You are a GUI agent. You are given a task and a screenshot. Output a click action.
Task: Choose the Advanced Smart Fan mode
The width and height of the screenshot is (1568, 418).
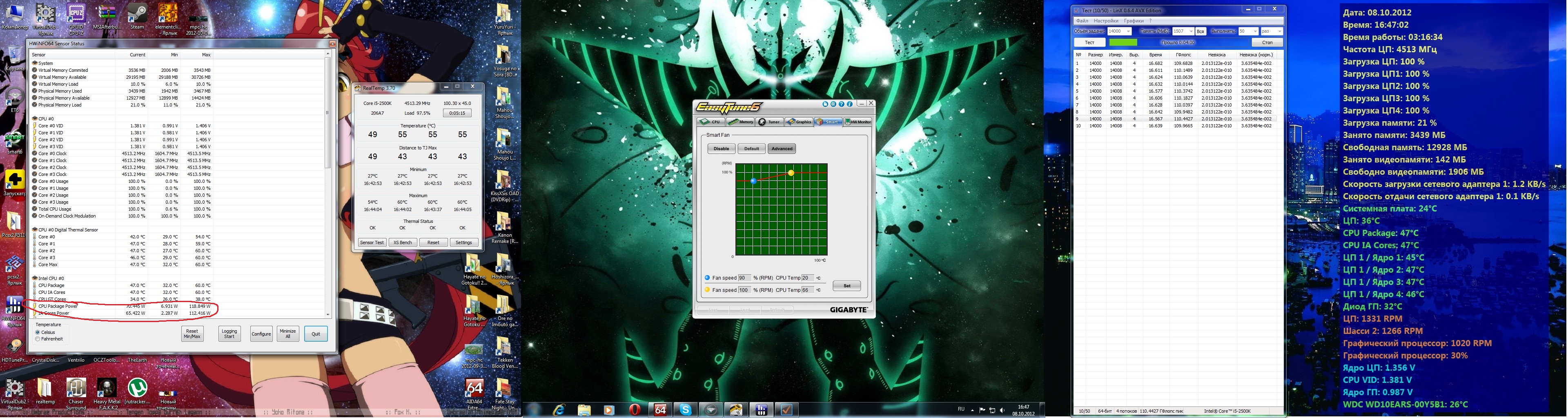point(782,149)
